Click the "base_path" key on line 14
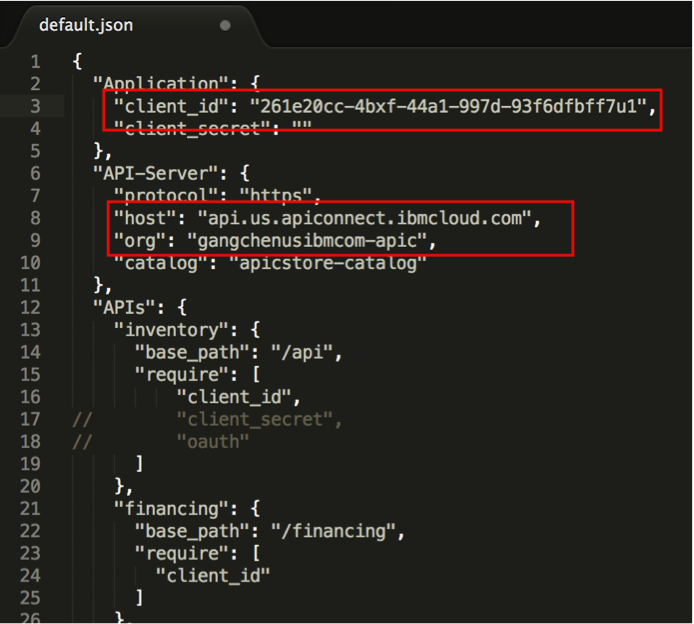The width and height of the screenshot is (694, 624). click(x=193, y=353)
